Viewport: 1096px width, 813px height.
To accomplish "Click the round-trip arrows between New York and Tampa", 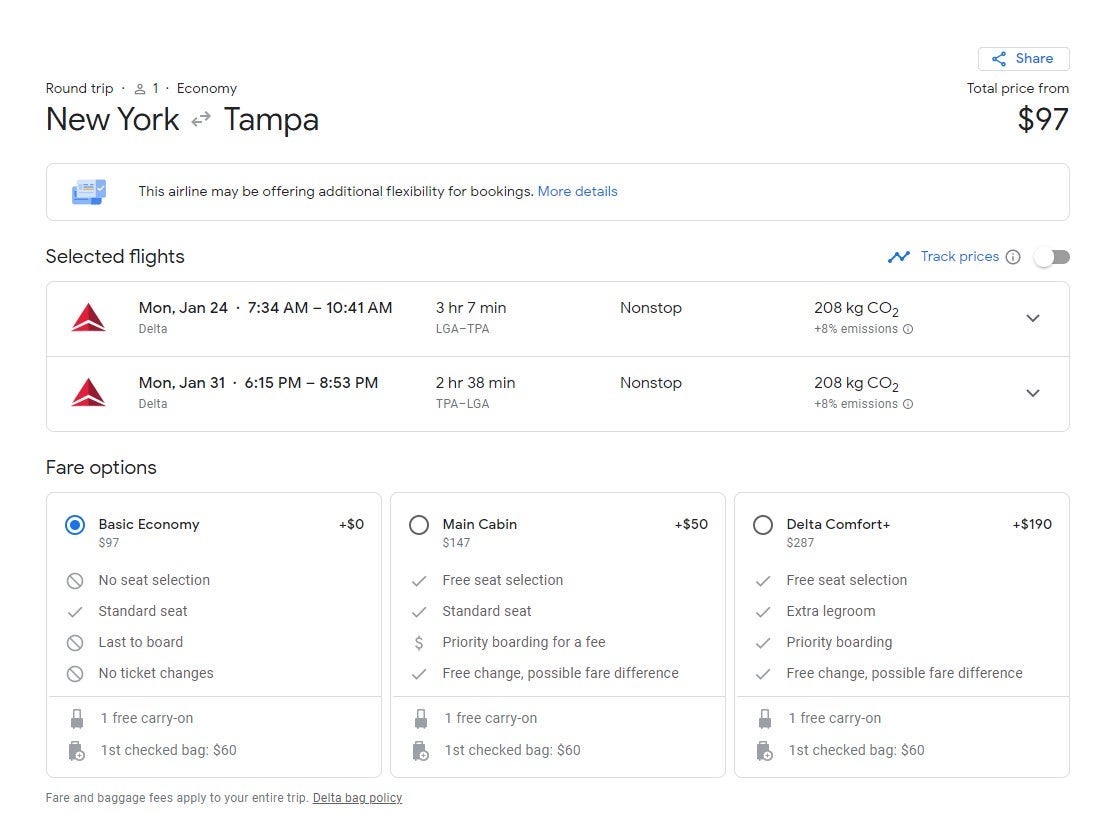I will 201,119.
